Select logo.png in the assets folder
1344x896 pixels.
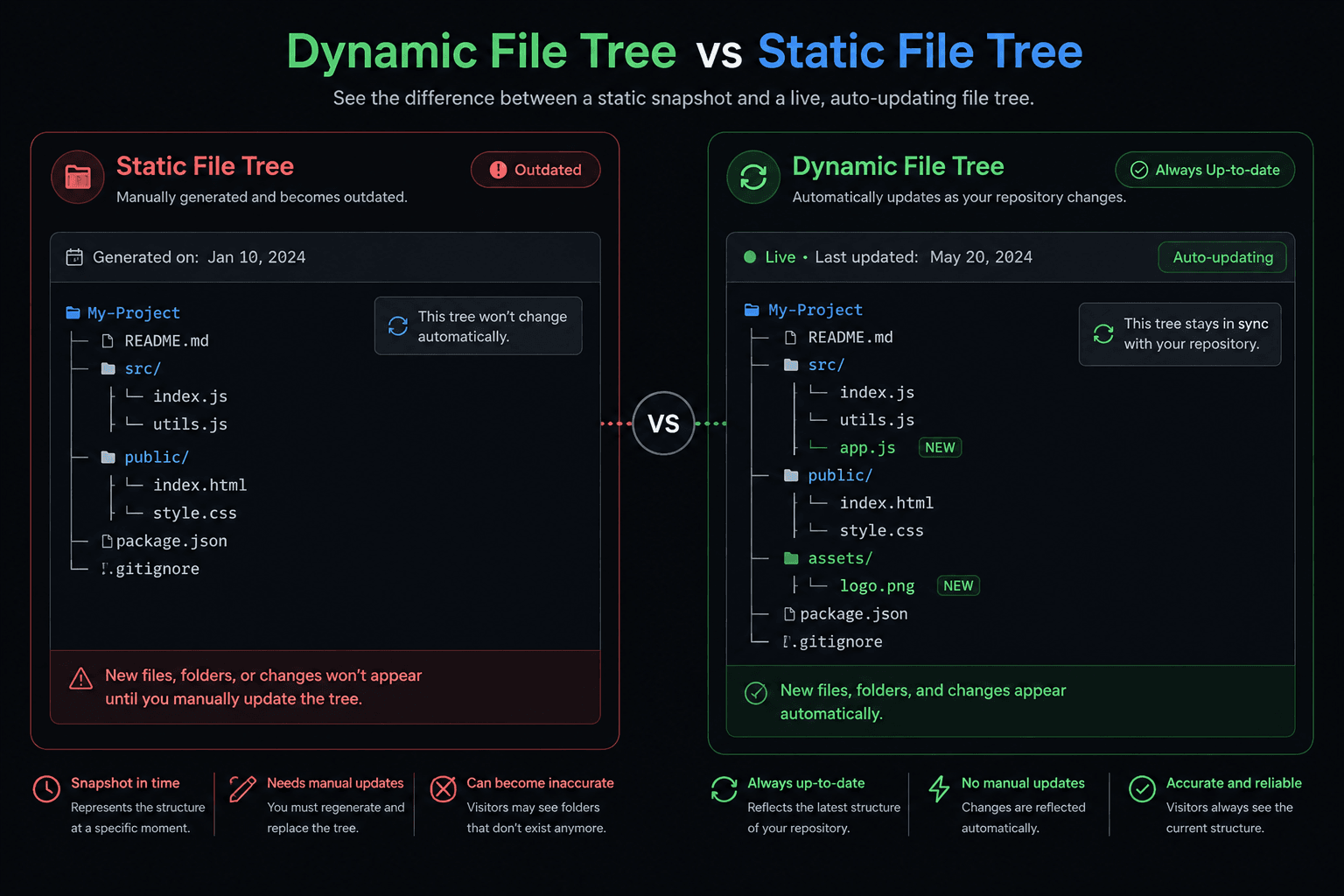pos(877,586)
